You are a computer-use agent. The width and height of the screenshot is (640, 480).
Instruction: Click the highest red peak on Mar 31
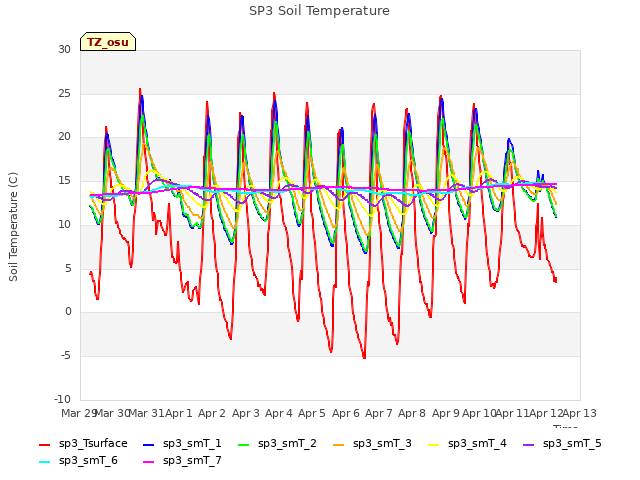(140, 89)
